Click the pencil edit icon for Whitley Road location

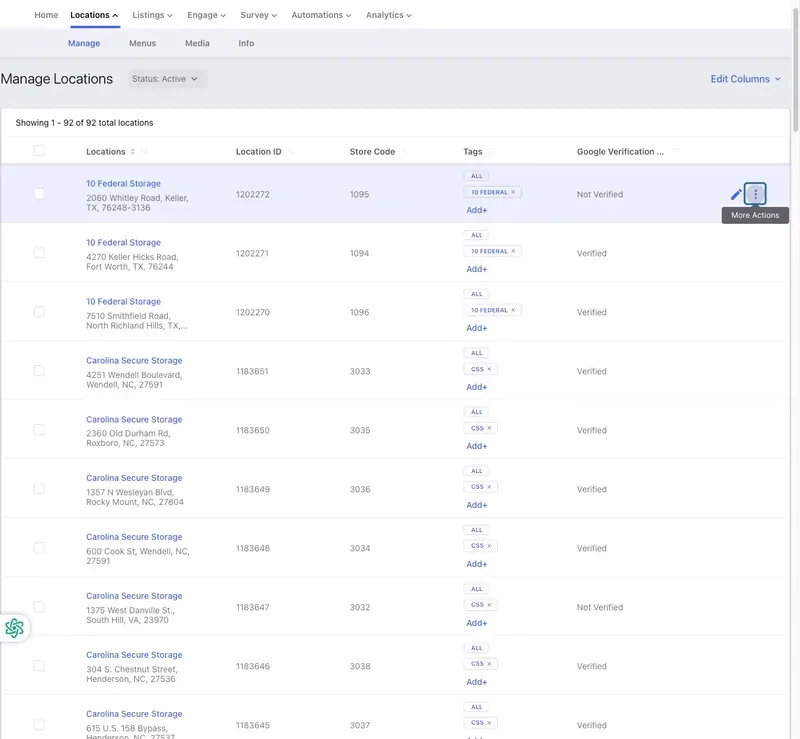(x=736, y=194)
